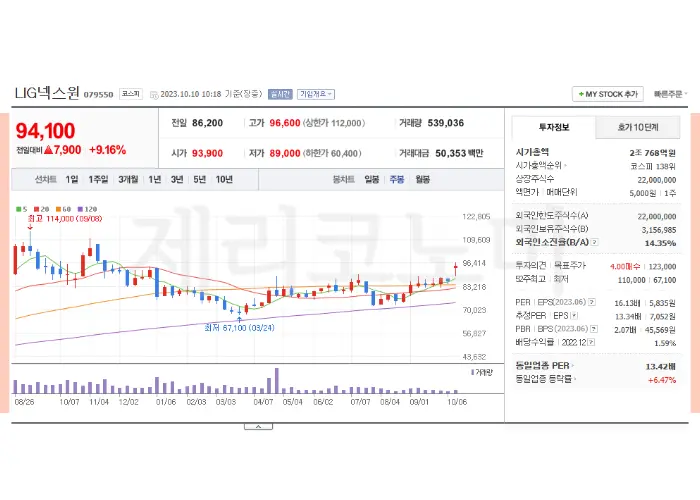
Task: Click the 목표주가 123,000 value
Action: 662,267
